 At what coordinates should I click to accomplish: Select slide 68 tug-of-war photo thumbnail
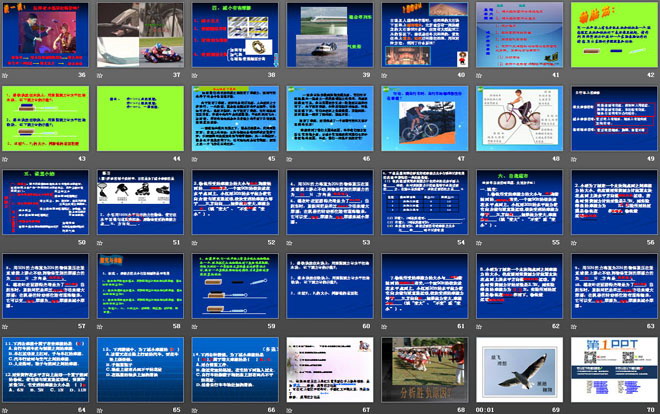pyautogui.click(x=425, y=369)
